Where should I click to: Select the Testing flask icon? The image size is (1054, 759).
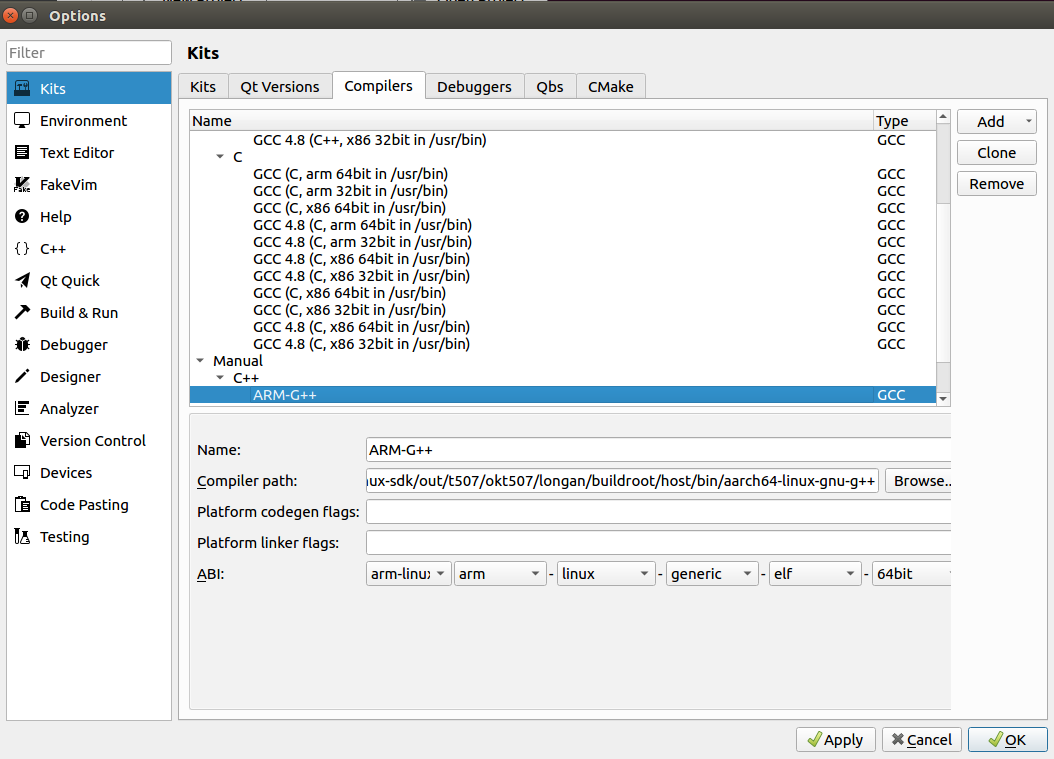click(22, 536)
